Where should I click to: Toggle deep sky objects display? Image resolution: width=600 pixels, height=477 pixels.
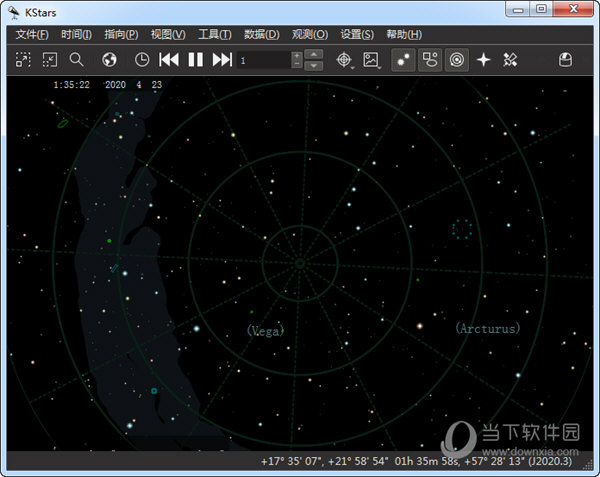click(x=430, y=60)
